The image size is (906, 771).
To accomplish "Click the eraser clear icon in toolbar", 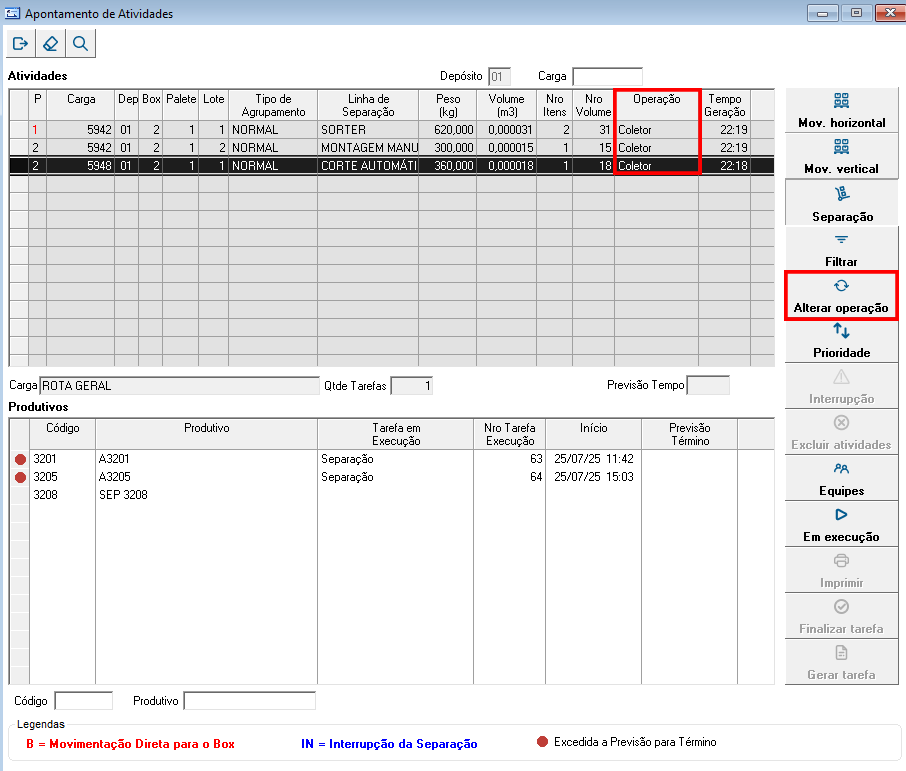I will coord(51,43).
